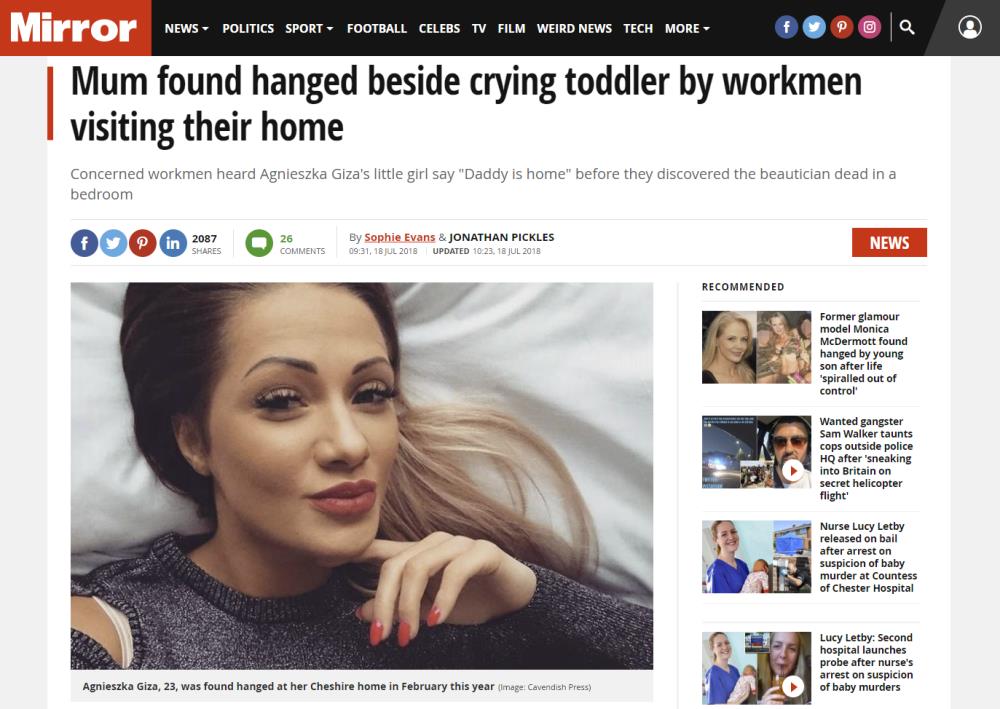Share article on Facebook below headline
This screenshot has height=709, width=1000.
84,243
